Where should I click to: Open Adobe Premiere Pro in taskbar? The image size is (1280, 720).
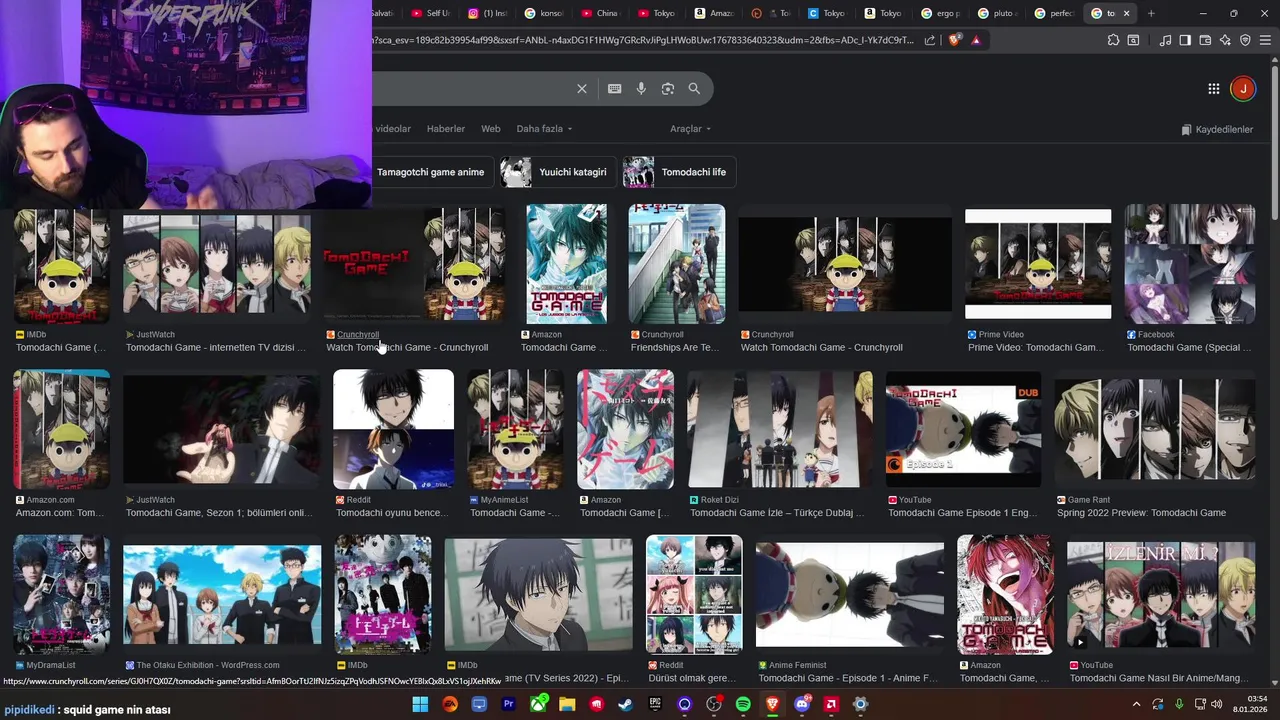click(508, 704)
